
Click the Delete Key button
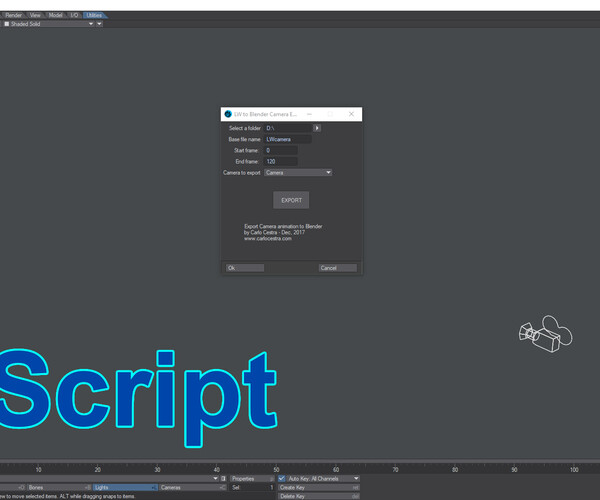tap(319, 496)
